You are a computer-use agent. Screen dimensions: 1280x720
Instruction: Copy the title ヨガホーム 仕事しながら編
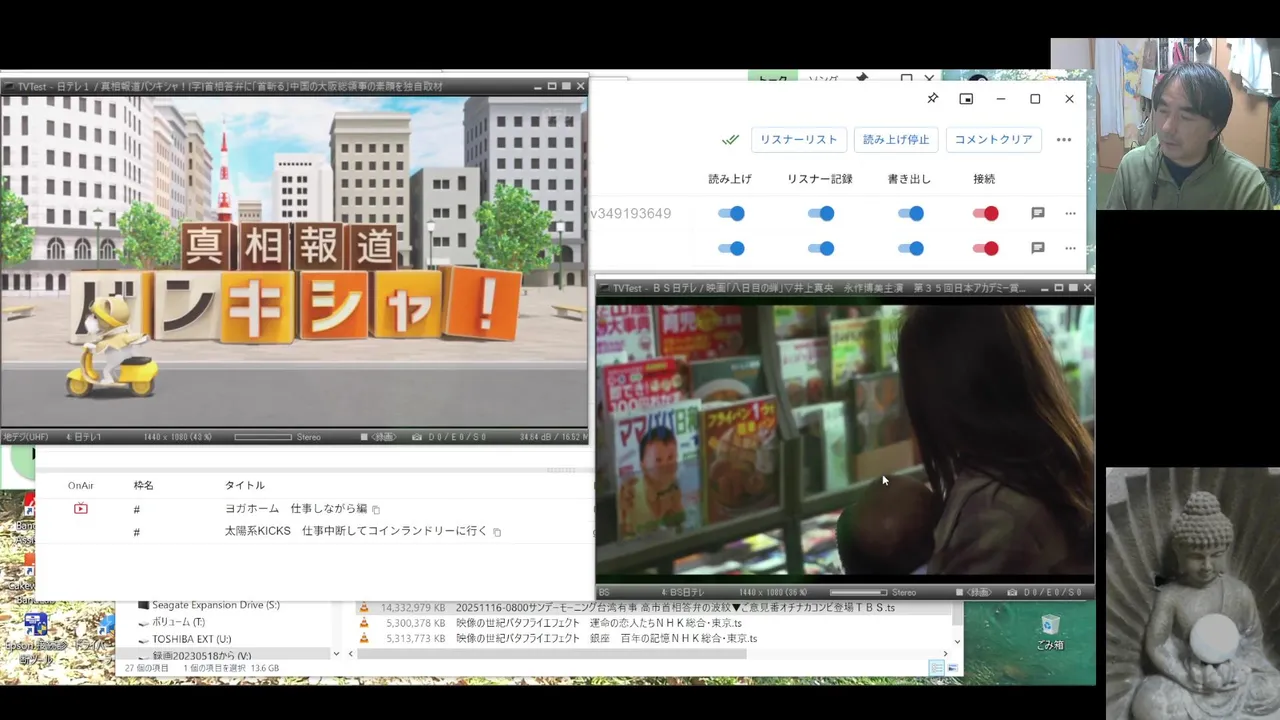click(376, 510)
